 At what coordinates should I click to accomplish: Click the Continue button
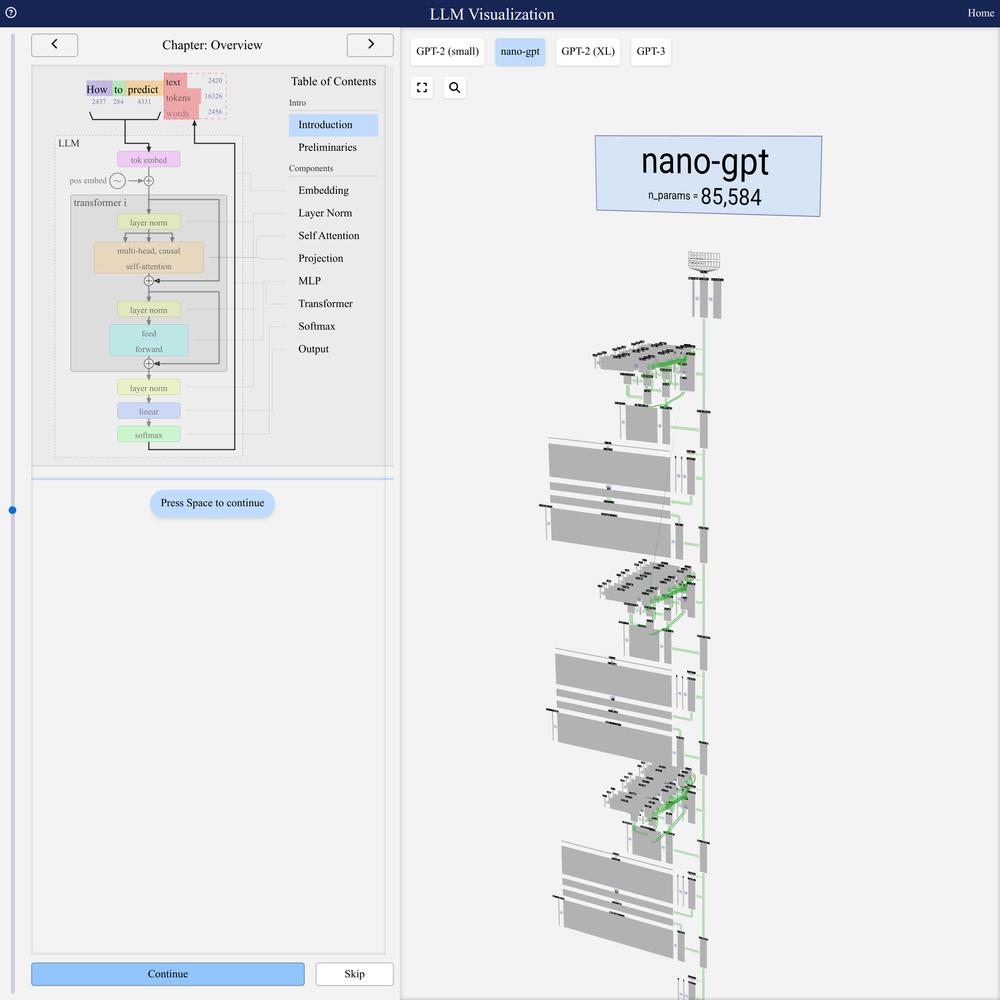tap(168, 974)
